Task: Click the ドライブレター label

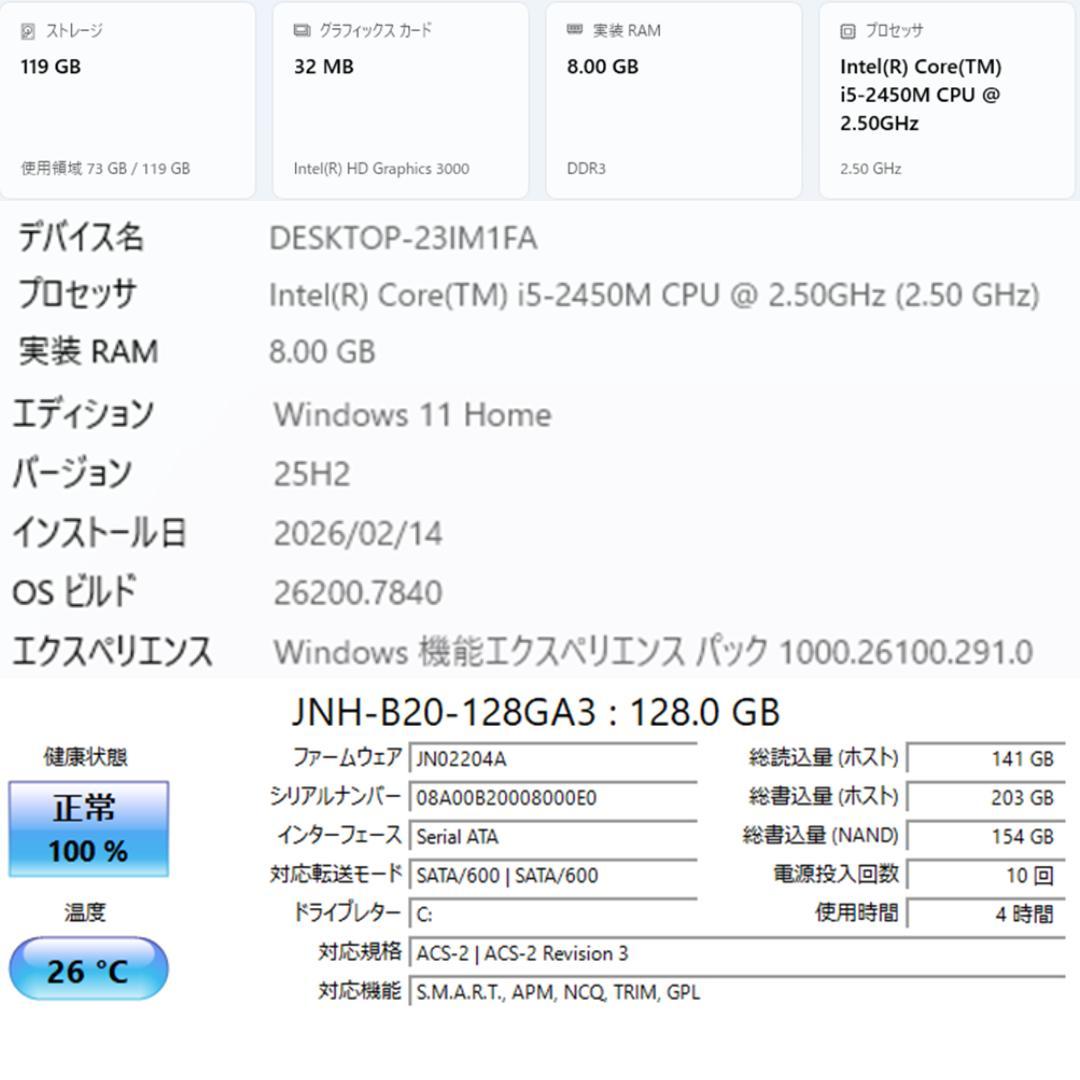Action: coord(347,913)
